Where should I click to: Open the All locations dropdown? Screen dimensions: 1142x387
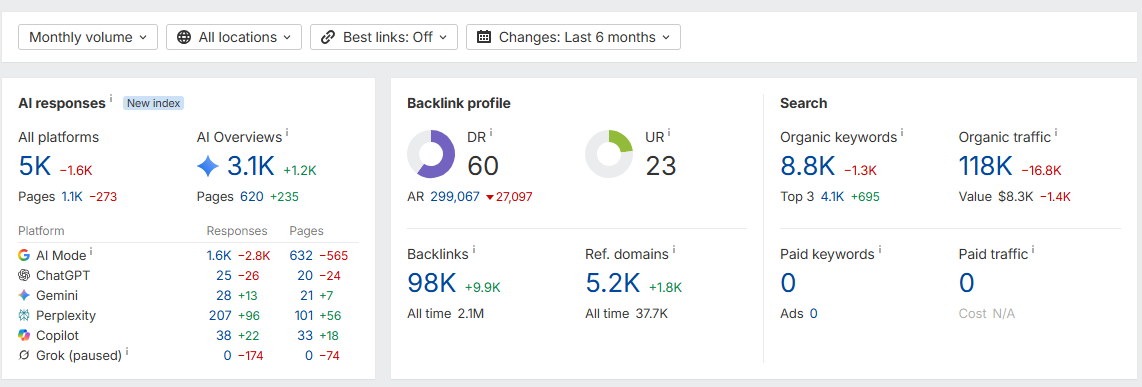pyautogui.click(x=234, y=37)
